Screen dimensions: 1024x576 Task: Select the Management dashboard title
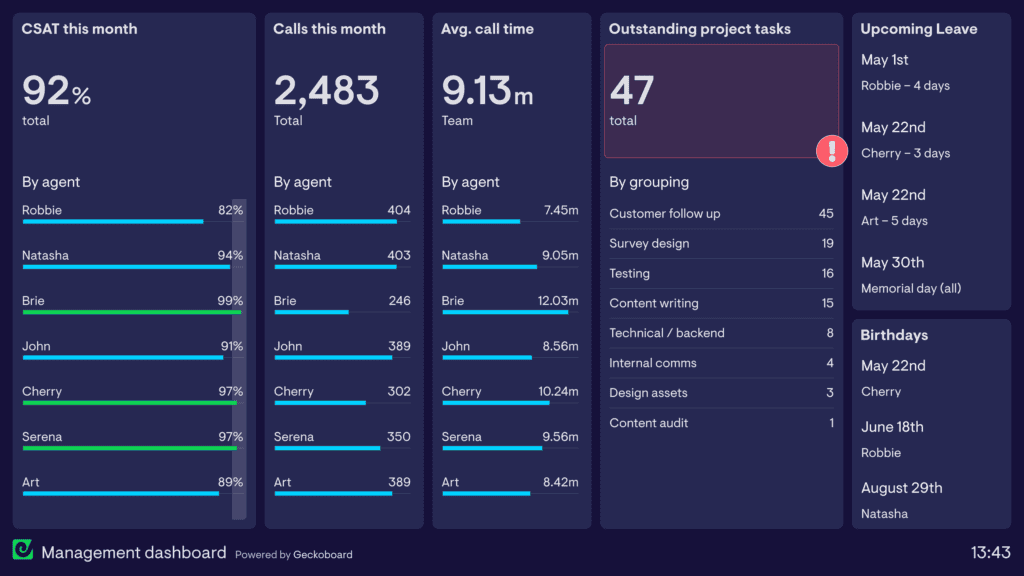(x=133, y=552)
